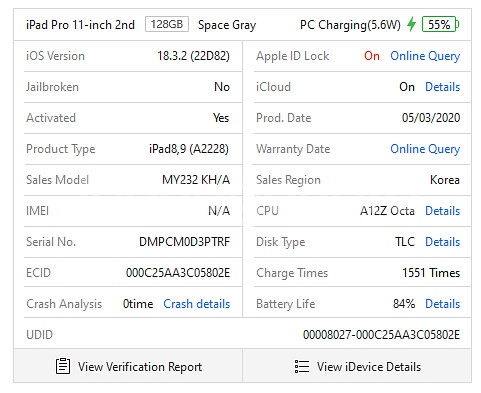481x393 pixels.
Task: Click the 128GB storage badge
Action: pyautogui.click(x=167, y=24)
